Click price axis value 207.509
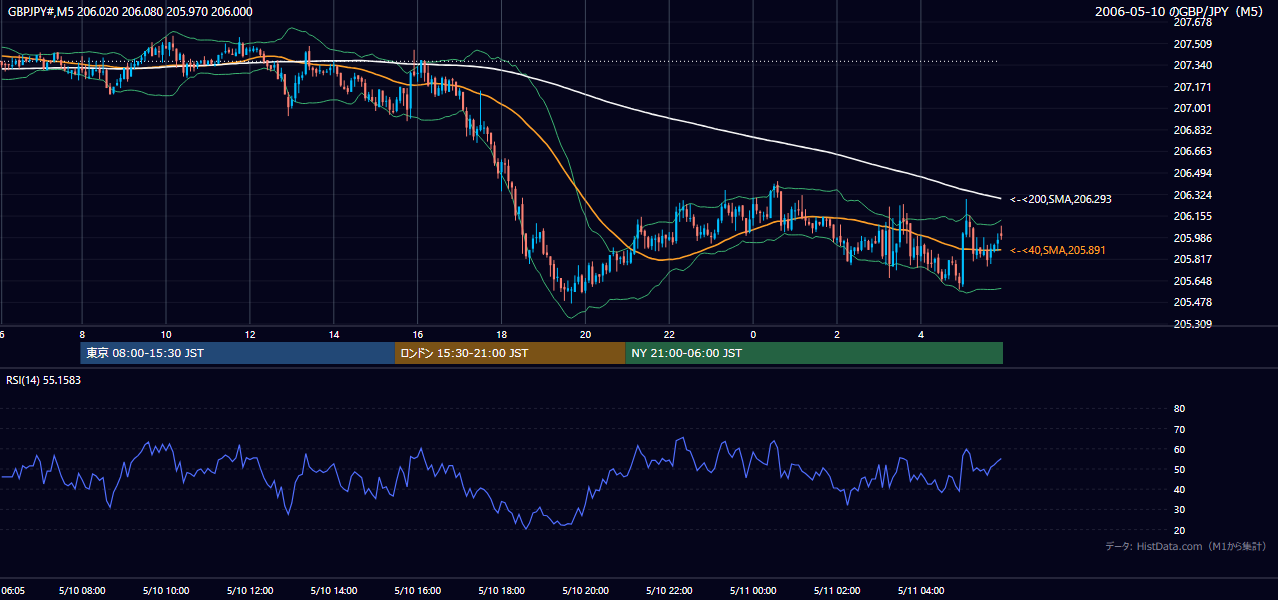Viewport: 1278px width, 600px height. pyautogui.click(x=1193, y=44)
